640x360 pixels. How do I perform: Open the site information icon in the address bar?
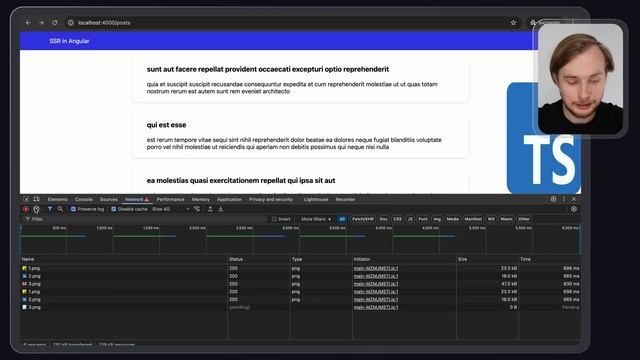tap(71, 23)
